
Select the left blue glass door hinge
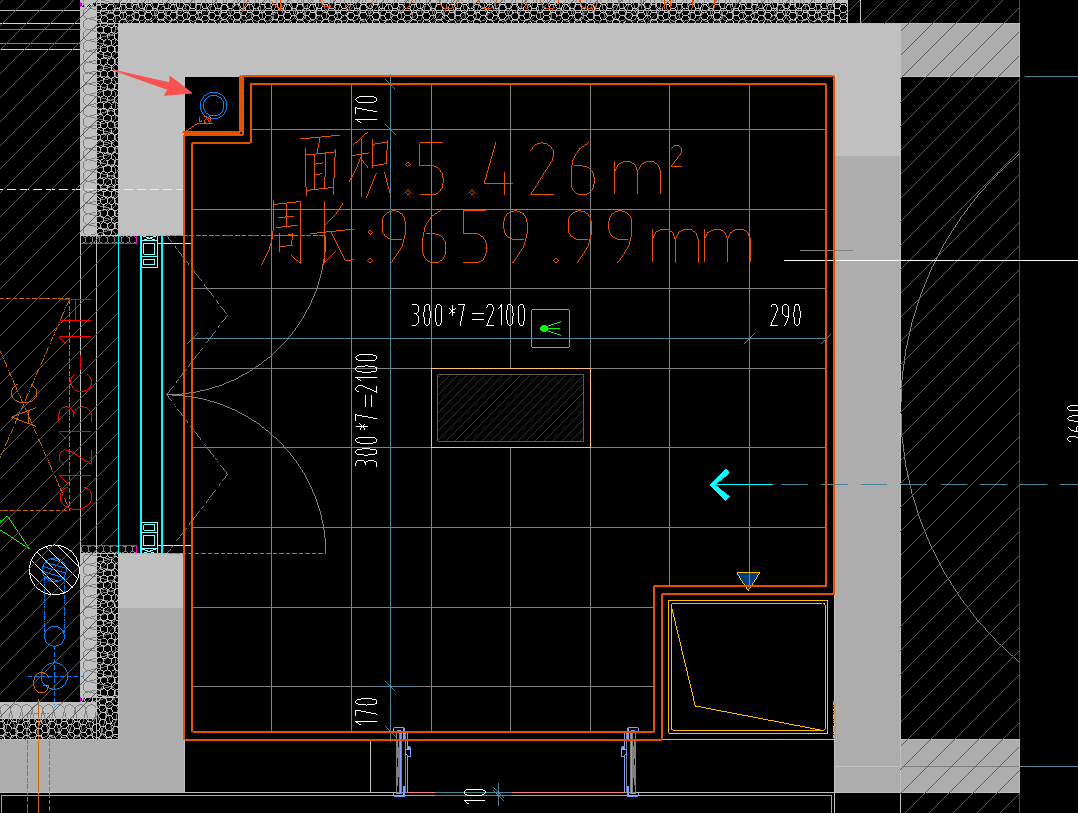(x=401, y=761)
